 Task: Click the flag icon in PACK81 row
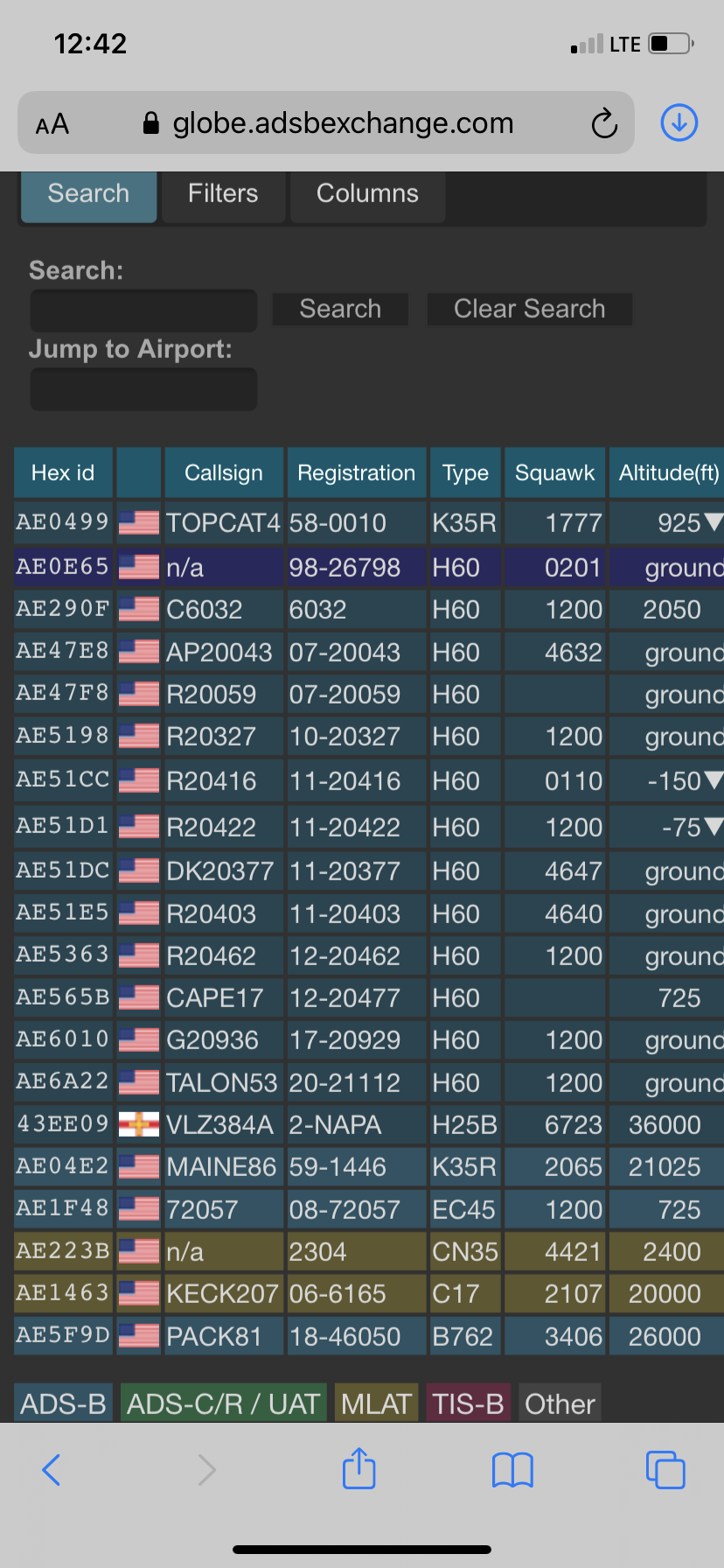pyautogui.click(x=139, y=1336)
